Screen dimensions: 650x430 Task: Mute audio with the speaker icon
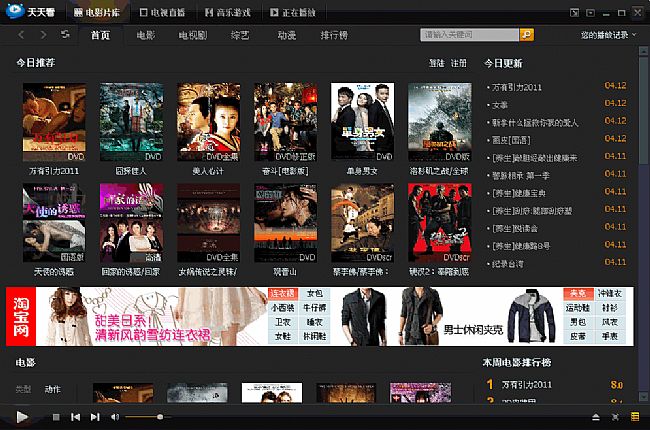(x=115, y=417)
